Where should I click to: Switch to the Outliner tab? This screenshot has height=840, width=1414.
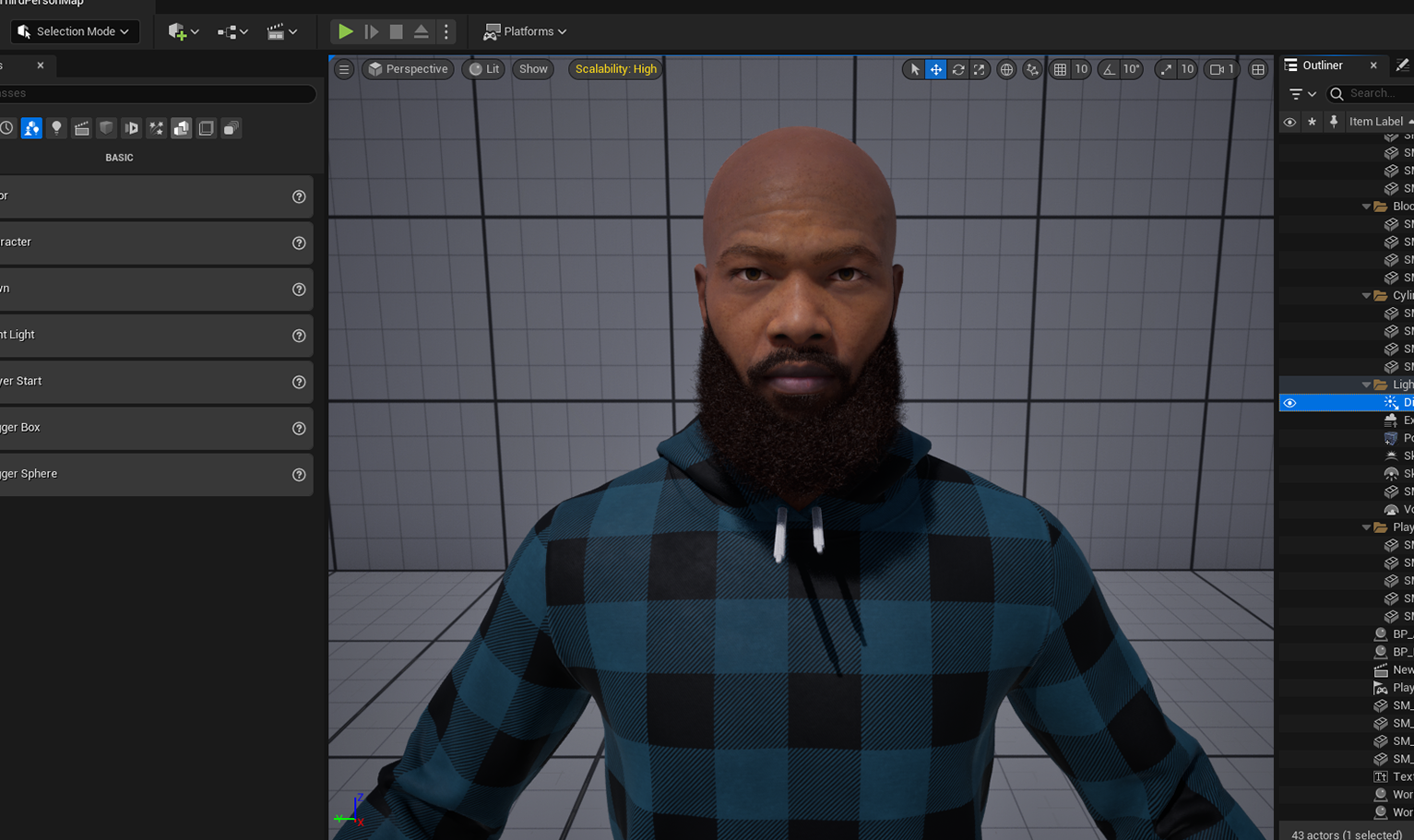click(1322, 65)
